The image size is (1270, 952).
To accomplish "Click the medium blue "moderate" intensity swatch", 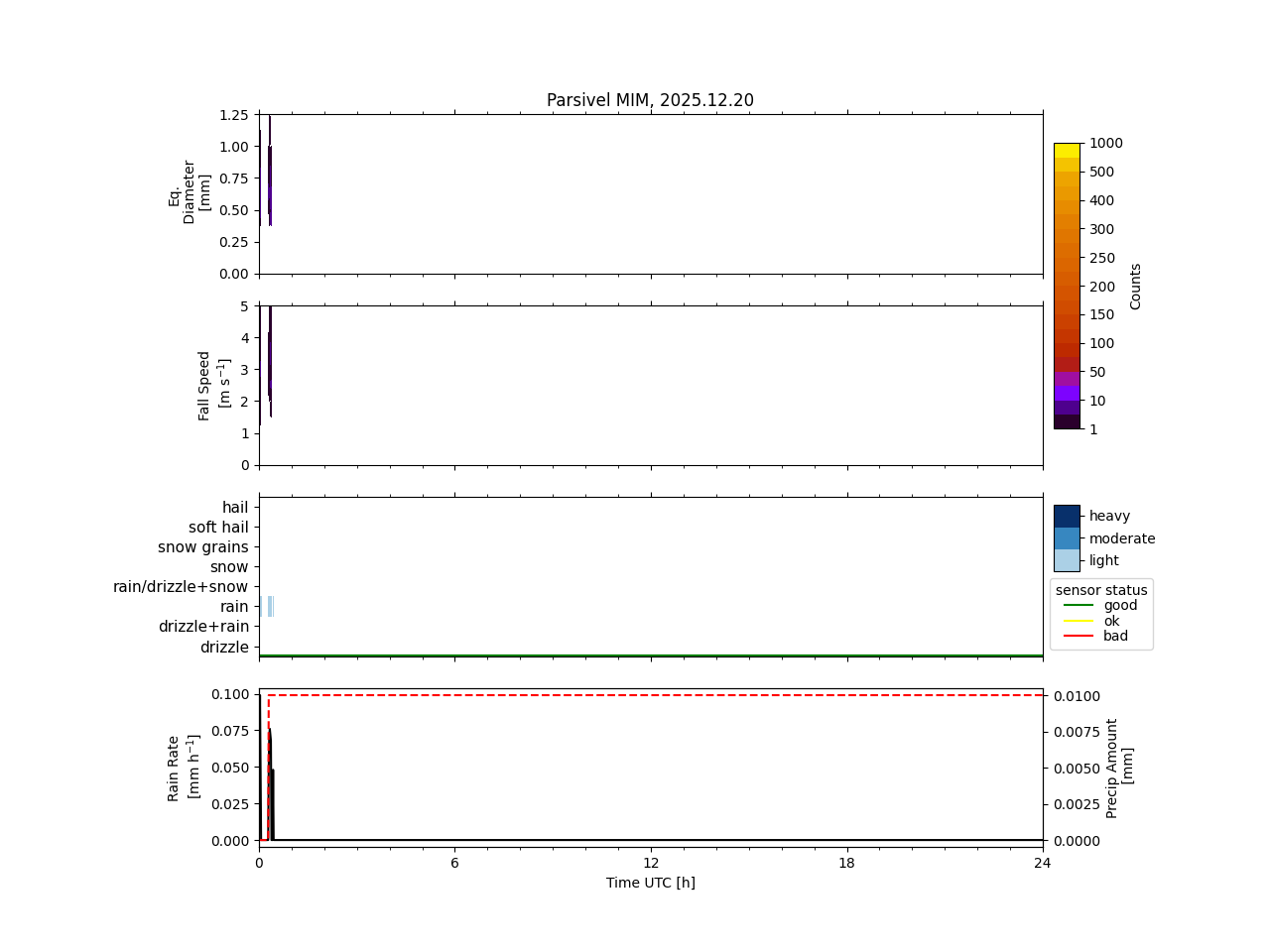I will (1067, 538).
